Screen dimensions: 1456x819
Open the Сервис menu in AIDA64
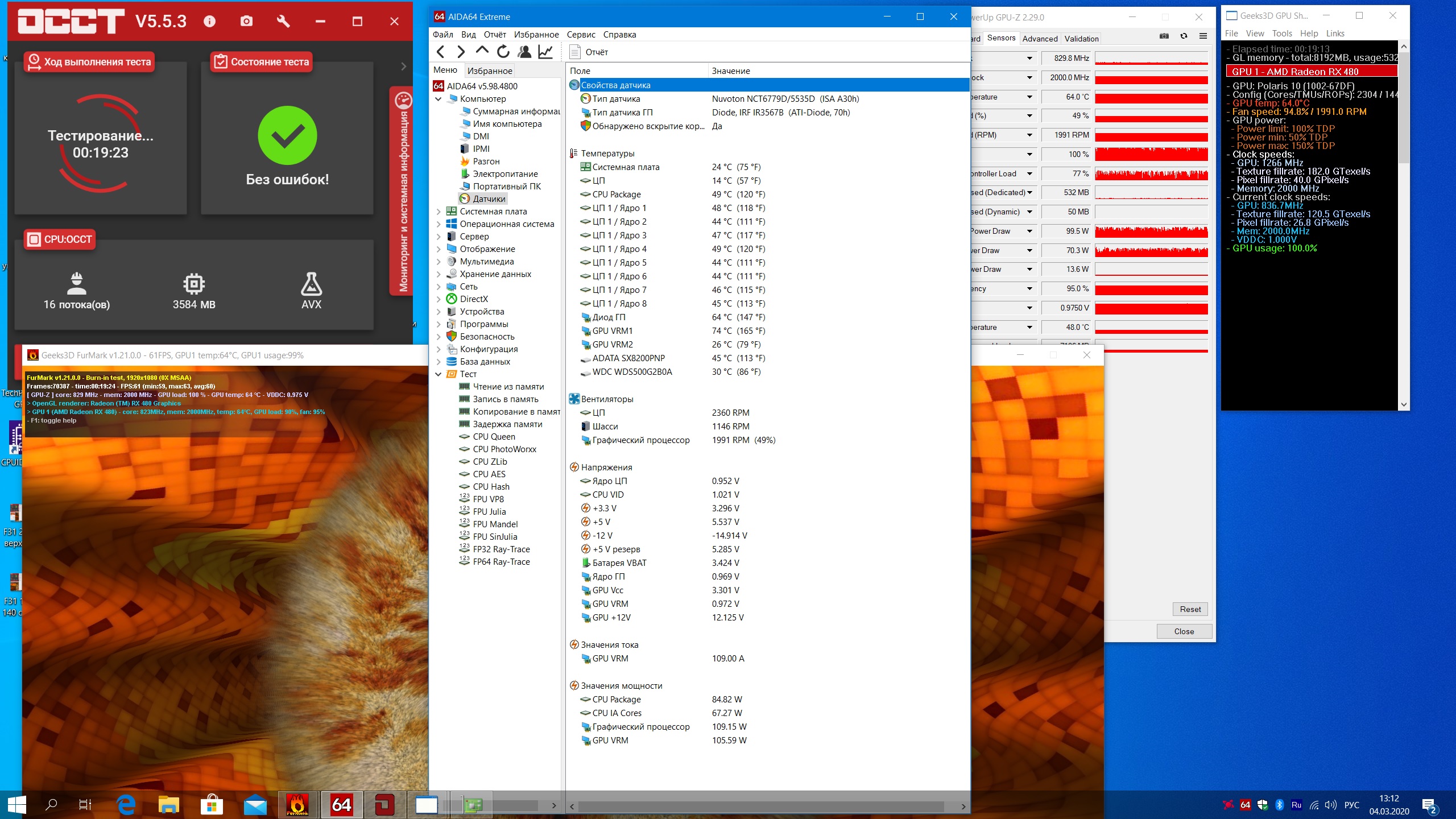click(581, 34)
